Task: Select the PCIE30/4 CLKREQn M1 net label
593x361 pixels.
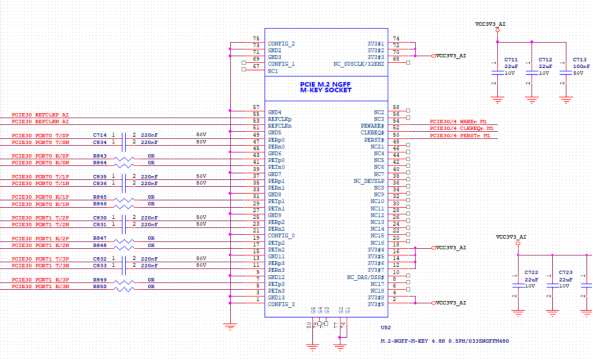Action: tap(461, 129)
